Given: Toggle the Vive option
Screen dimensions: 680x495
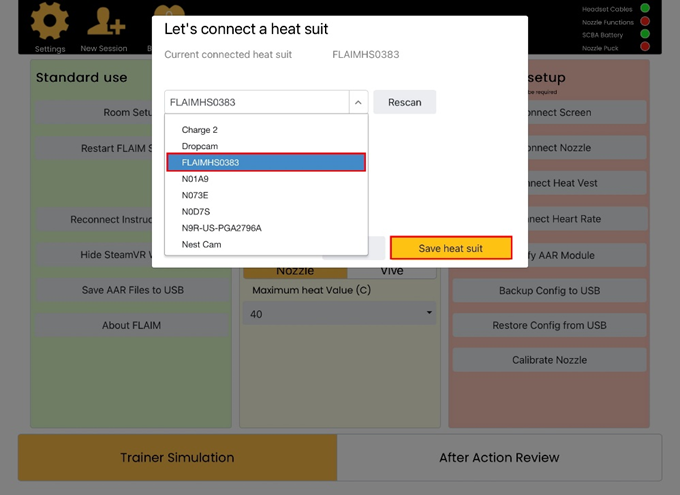Looking at the screenshot, I should click(x=391, y=271).
